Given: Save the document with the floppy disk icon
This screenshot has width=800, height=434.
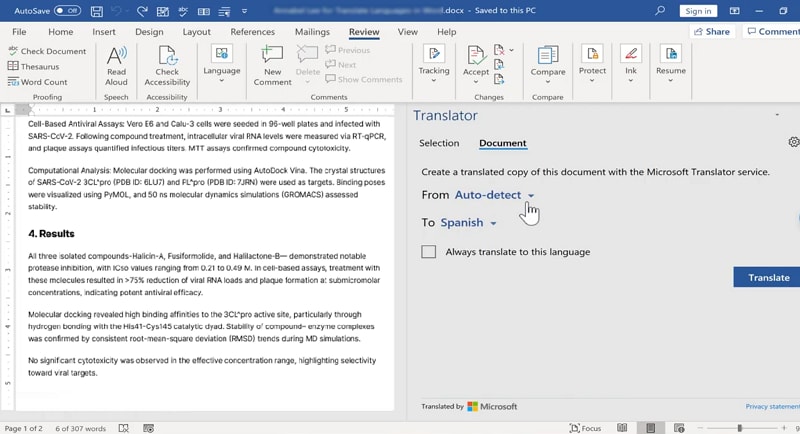Looking at the screenshot, I should pyautogui.click(x=96, y=11).
